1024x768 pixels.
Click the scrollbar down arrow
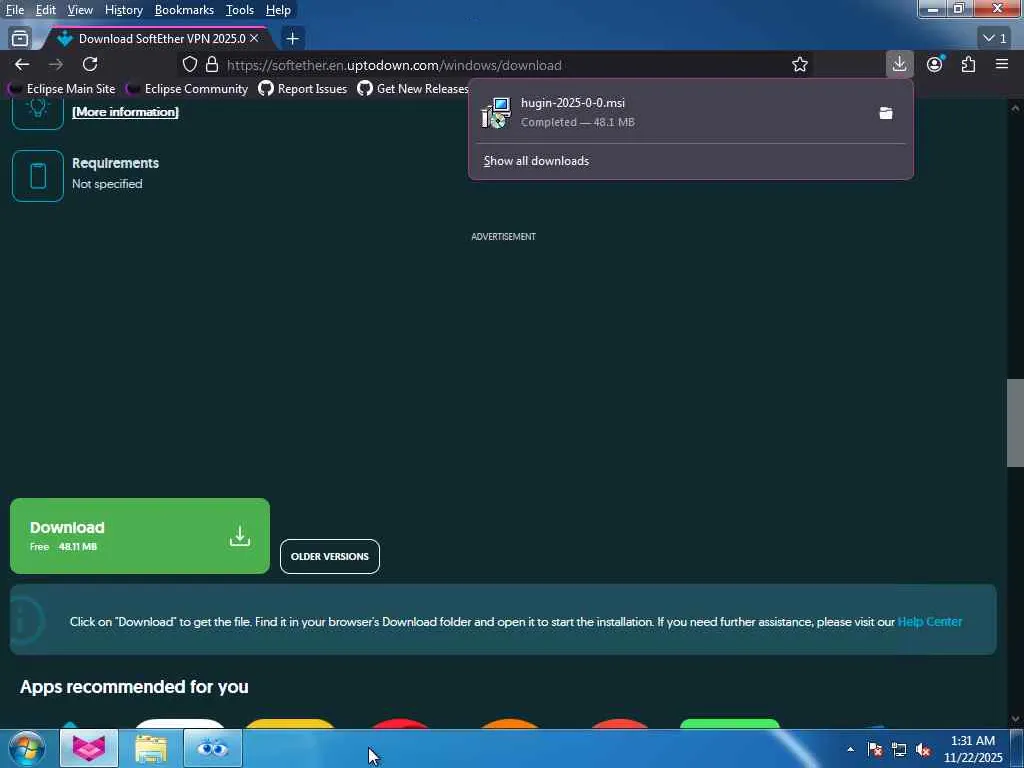(1015, 718)
